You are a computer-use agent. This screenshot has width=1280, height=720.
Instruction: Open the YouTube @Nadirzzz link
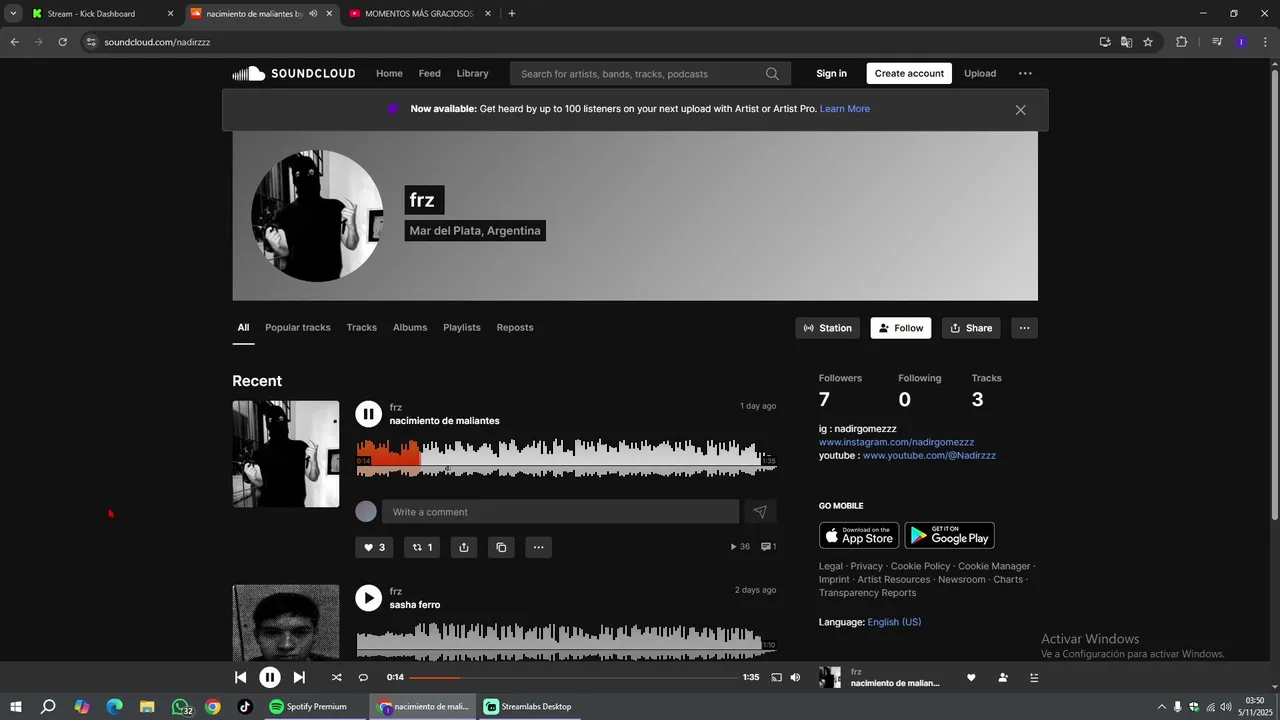point(929,455)
